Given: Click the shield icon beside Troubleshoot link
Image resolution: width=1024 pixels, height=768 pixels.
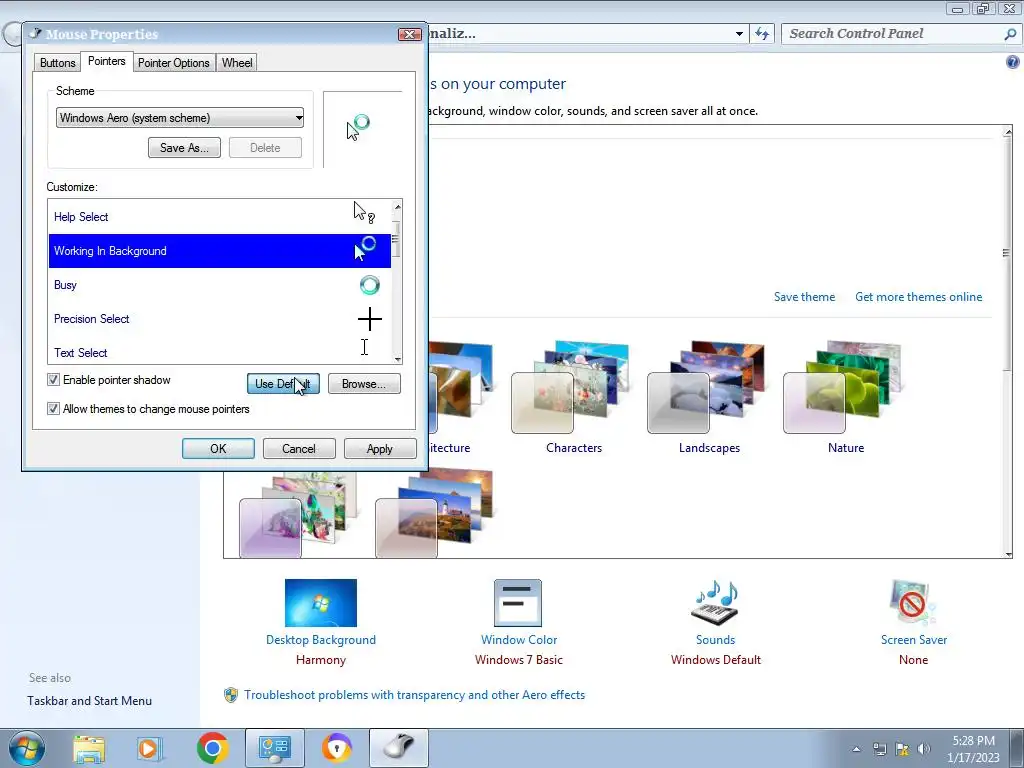Looking at the screenshot, I should (231, 695).
